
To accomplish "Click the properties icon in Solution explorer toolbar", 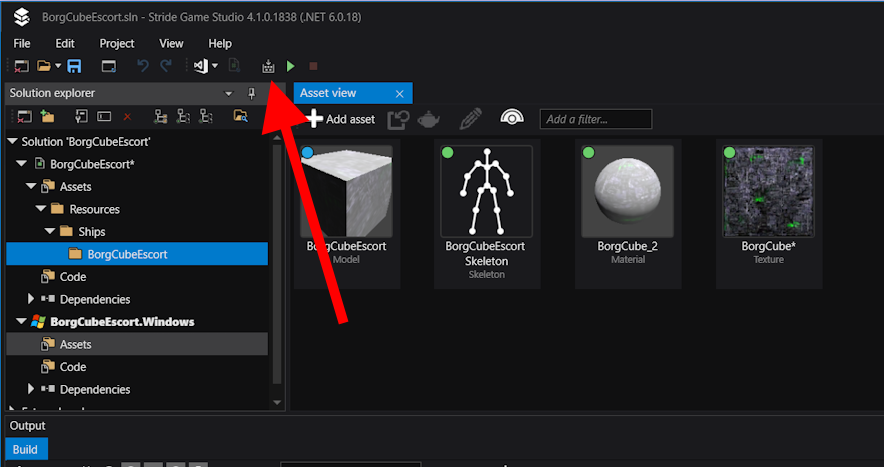I will click(81, 117).
